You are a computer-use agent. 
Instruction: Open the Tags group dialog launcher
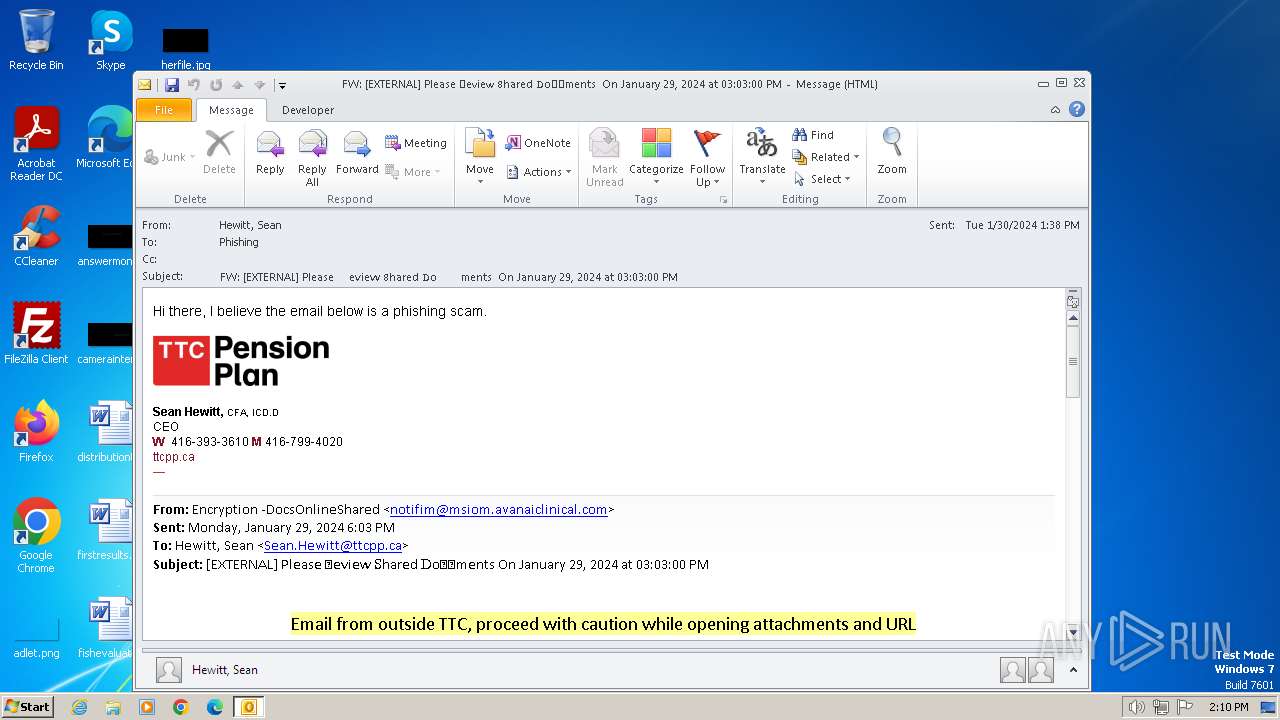(x=723, y=200)
